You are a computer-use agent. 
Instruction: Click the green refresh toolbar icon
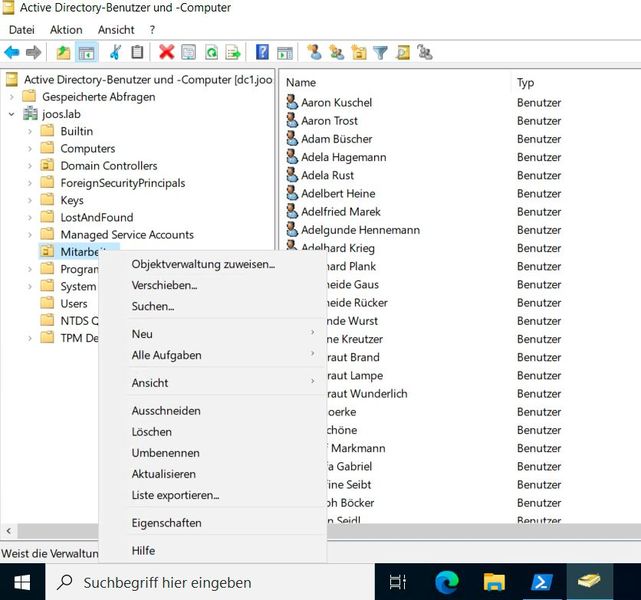(x=211, y=53)
